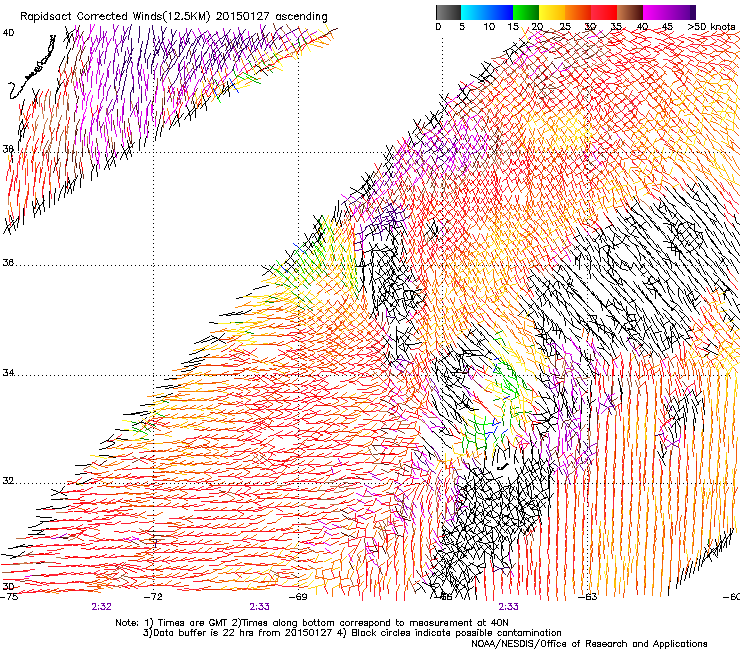Viewport: 740px width, 650px height.
Task: Click the Rapidscat Corrected Winds title text
Action: pos(173,17)
